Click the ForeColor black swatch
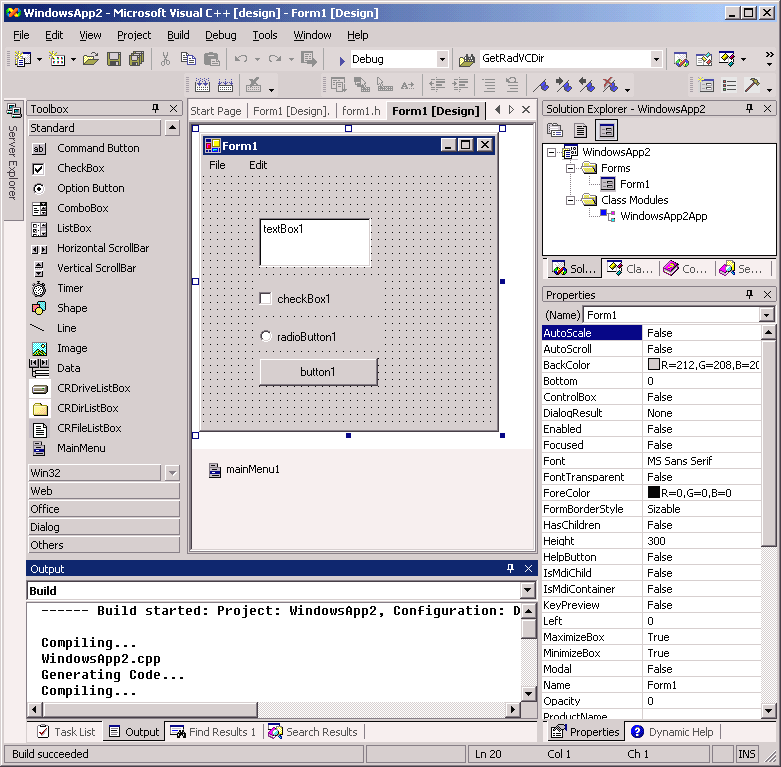 click(653, 493)
